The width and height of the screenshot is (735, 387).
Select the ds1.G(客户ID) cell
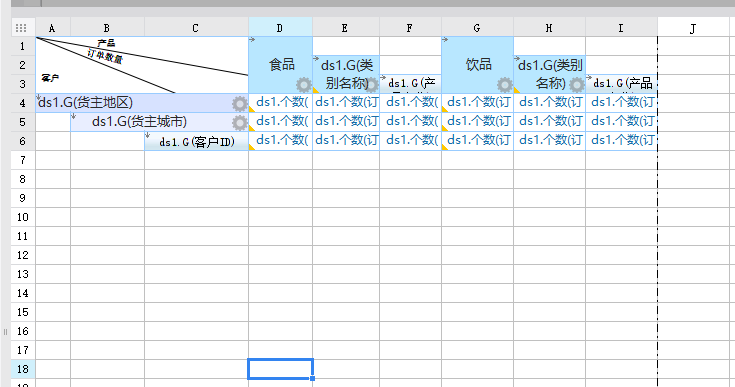coord(196,141)
